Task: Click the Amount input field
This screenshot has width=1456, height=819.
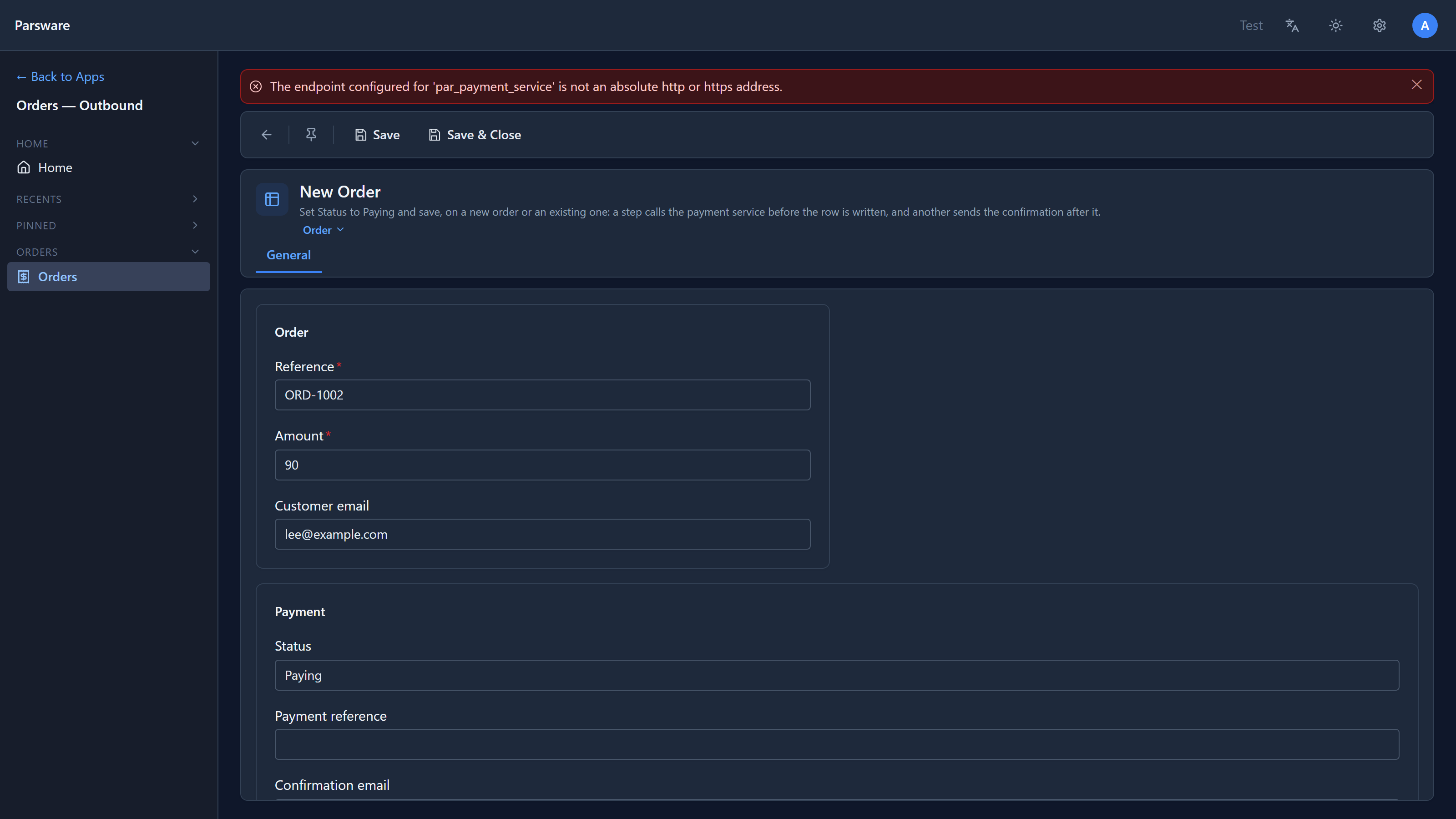Action: click(542, 465)
